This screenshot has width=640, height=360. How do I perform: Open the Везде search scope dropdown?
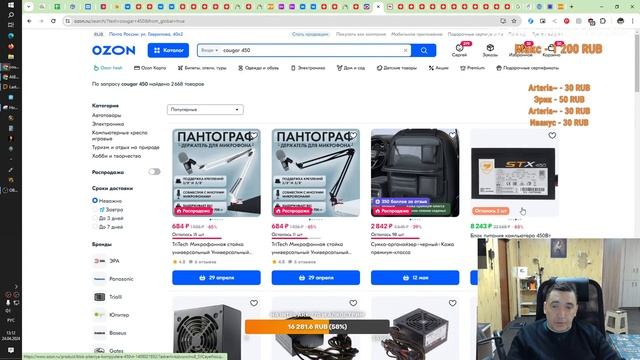(x=210, y=50)
